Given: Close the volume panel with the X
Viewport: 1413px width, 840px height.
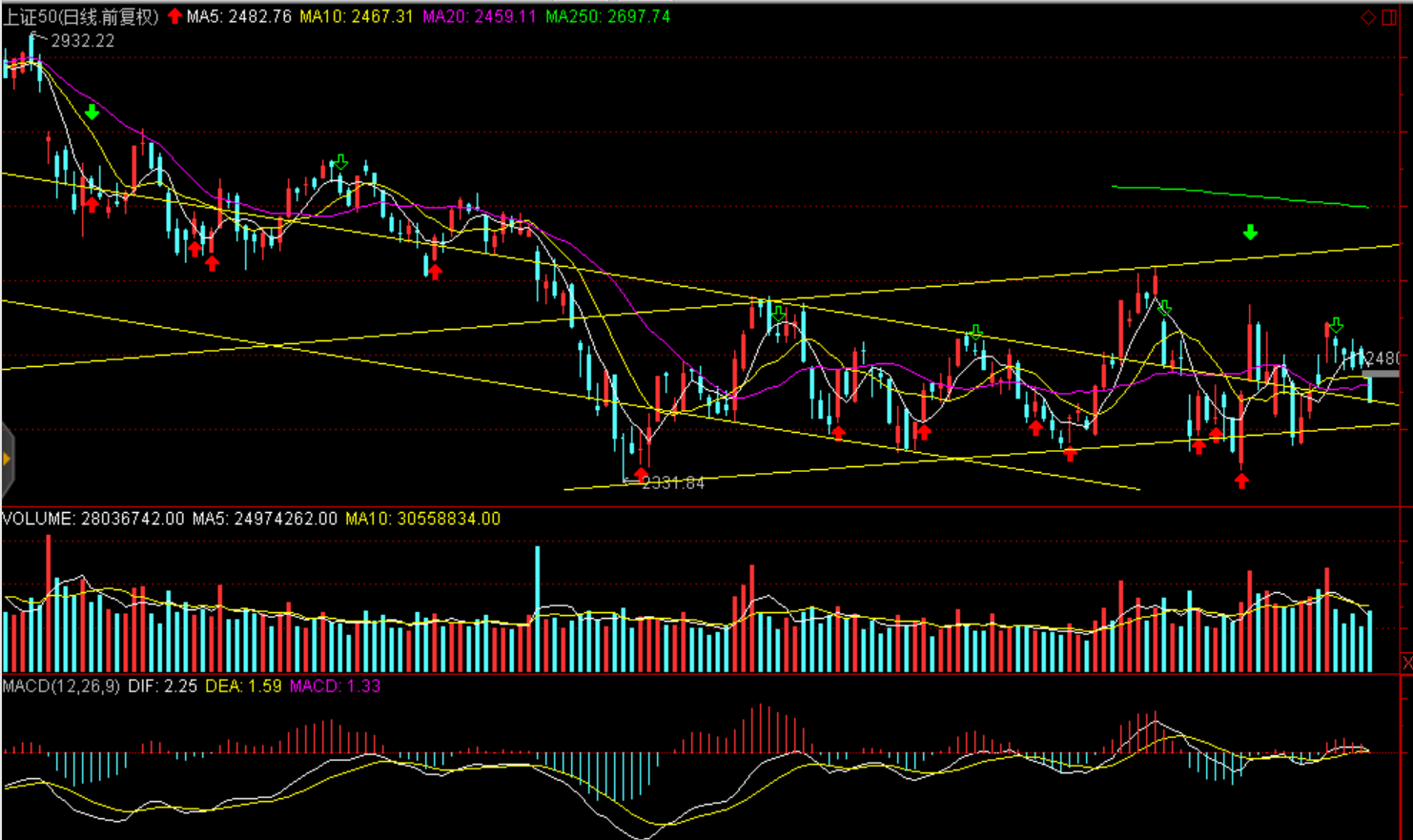Looking at the screenshot, I should (1406, 662).
